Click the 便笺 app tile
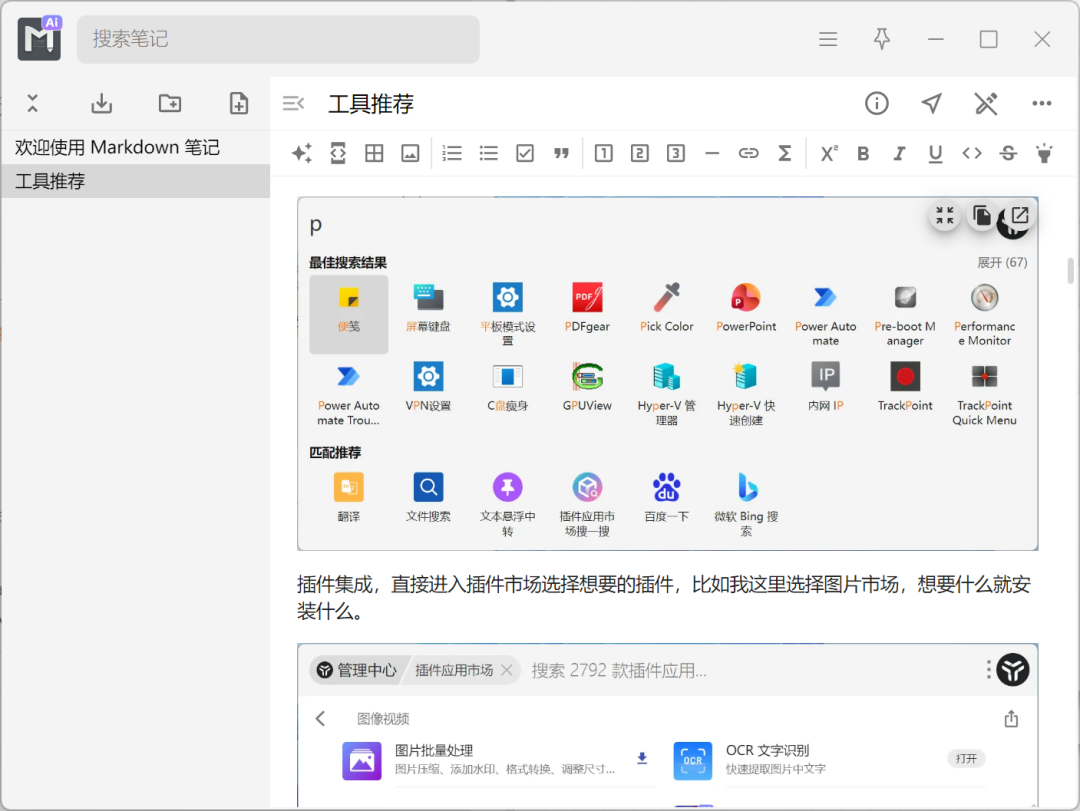 [x=349, y=314]
